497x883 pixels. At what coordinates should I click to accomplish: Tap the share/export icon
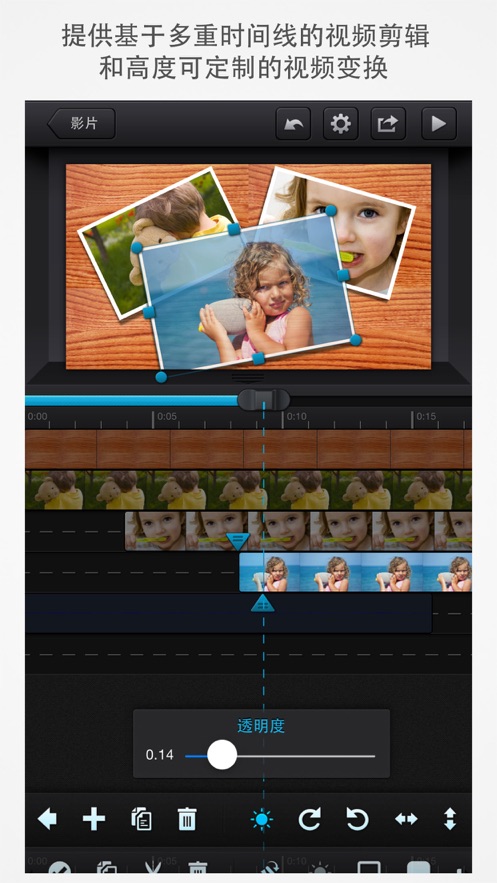pos(388,123)
